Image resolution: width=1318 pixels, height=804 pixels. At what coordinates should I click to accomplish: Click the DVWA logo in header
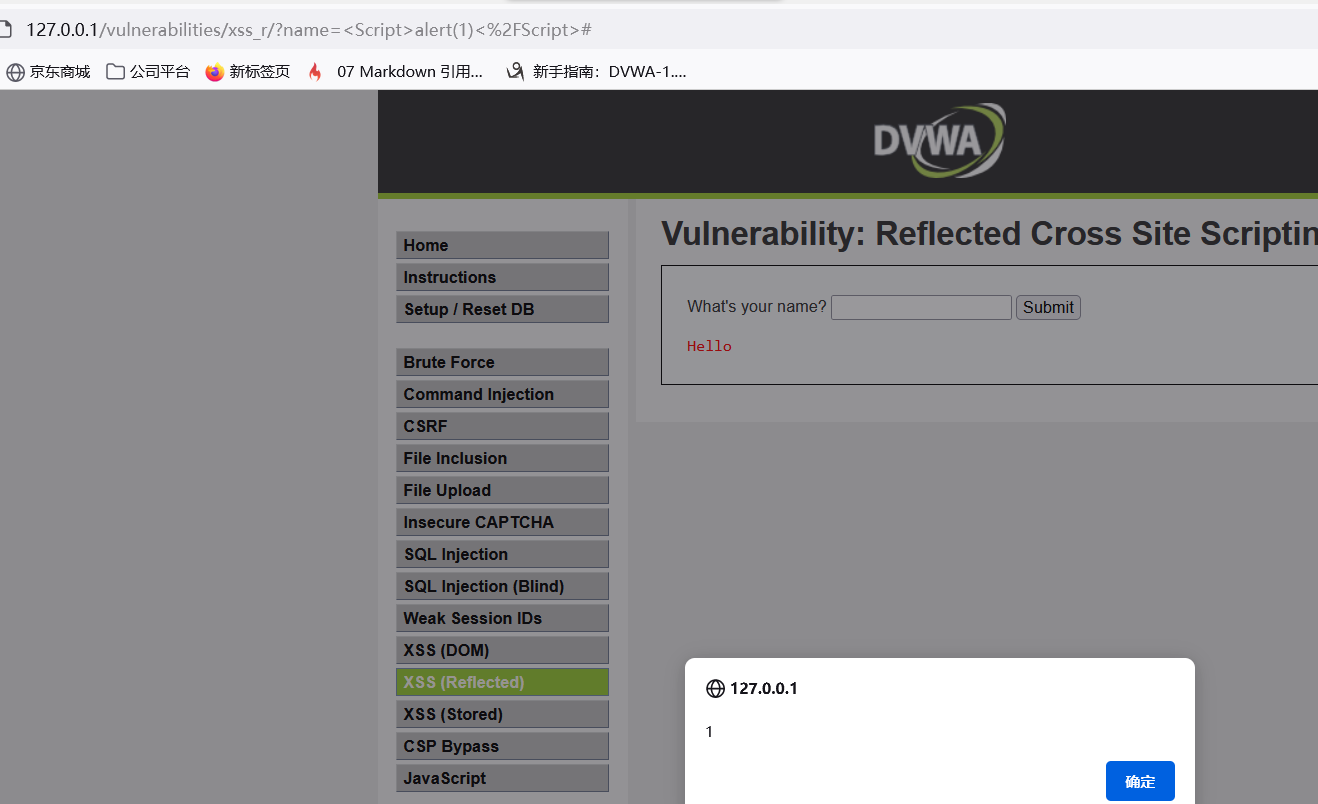click(x=939, y=140)
